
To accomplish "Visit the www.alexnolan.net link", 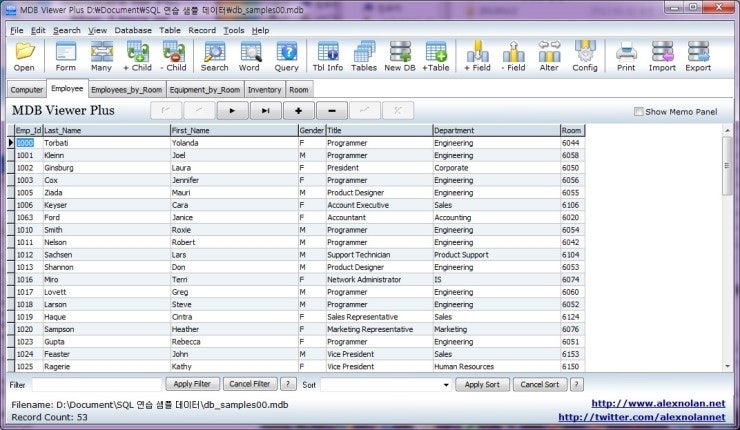I will tap(662, 403).
